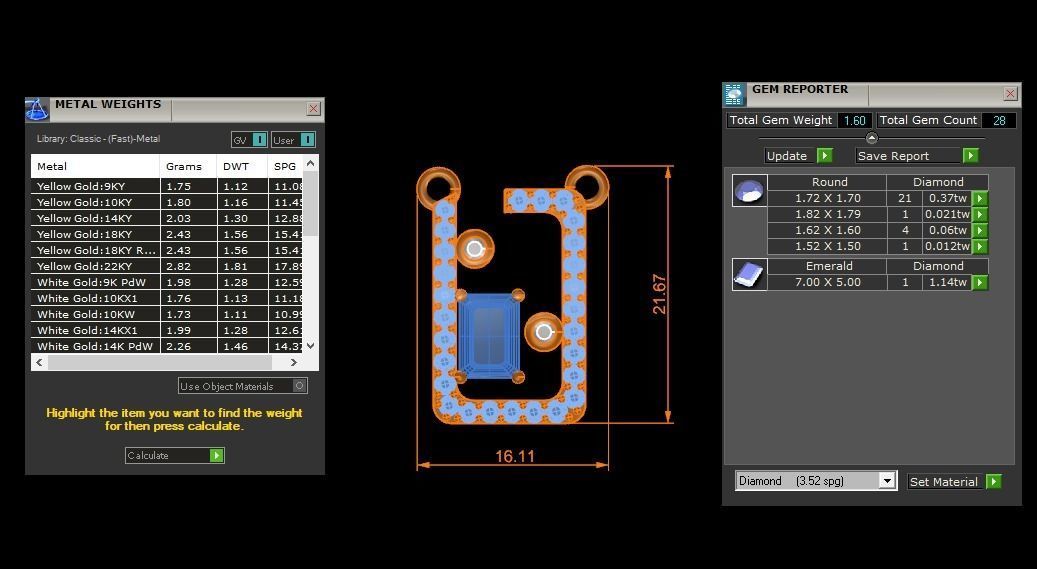Screen dimensions: 1037x569
Task: Click the Emerald shape header
Action: point(827,266)
